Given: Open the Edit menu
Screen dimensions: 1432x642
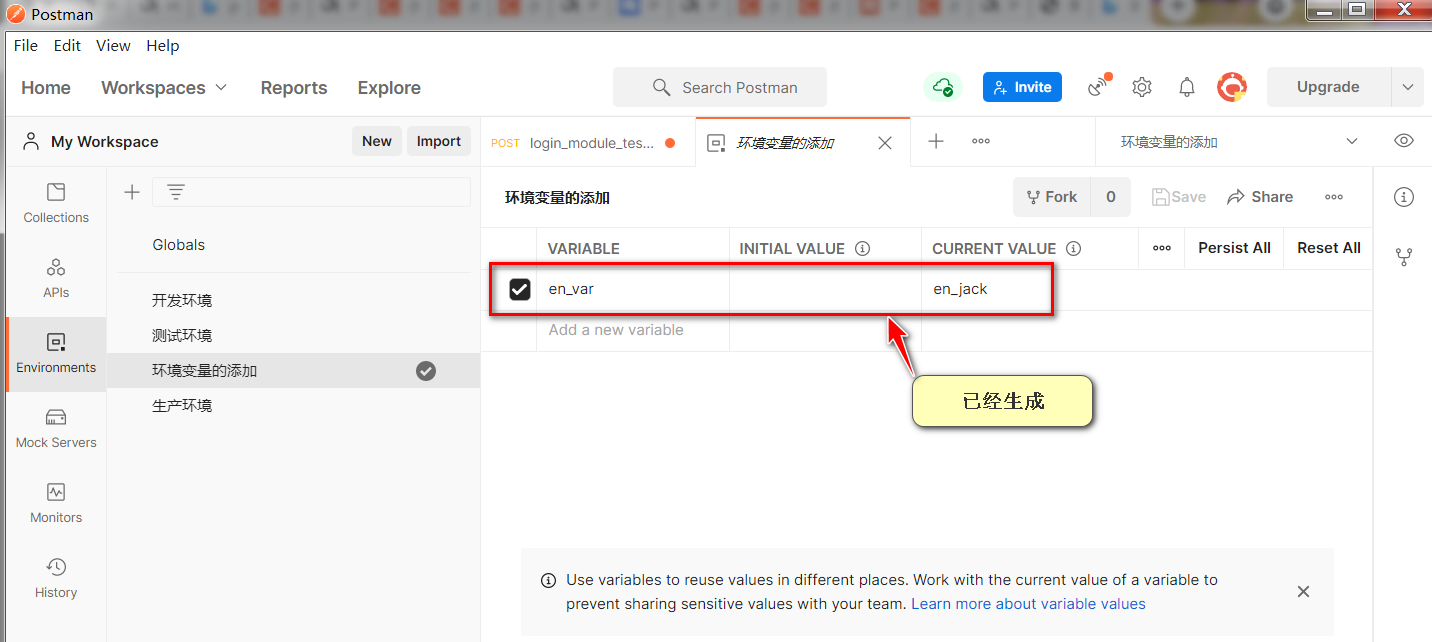Looking at the screenshot, I should [x=67, y=46].
